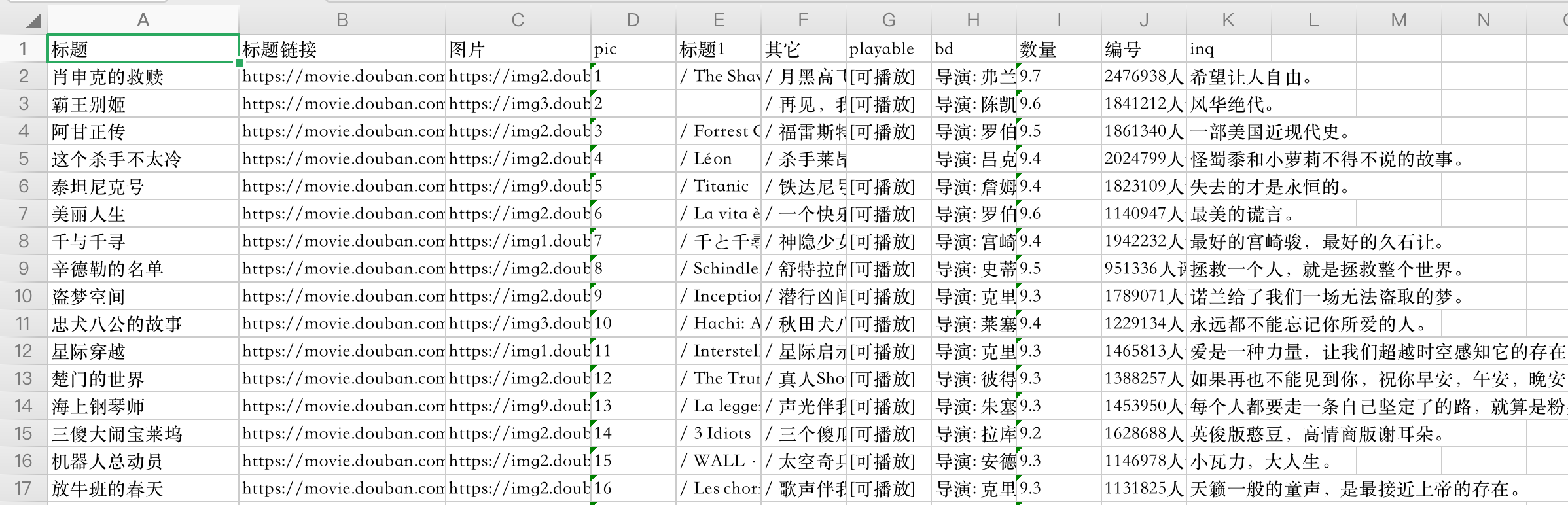Select column E header
Viewport: 1568px width, 505px height.
tap(719, 20)
